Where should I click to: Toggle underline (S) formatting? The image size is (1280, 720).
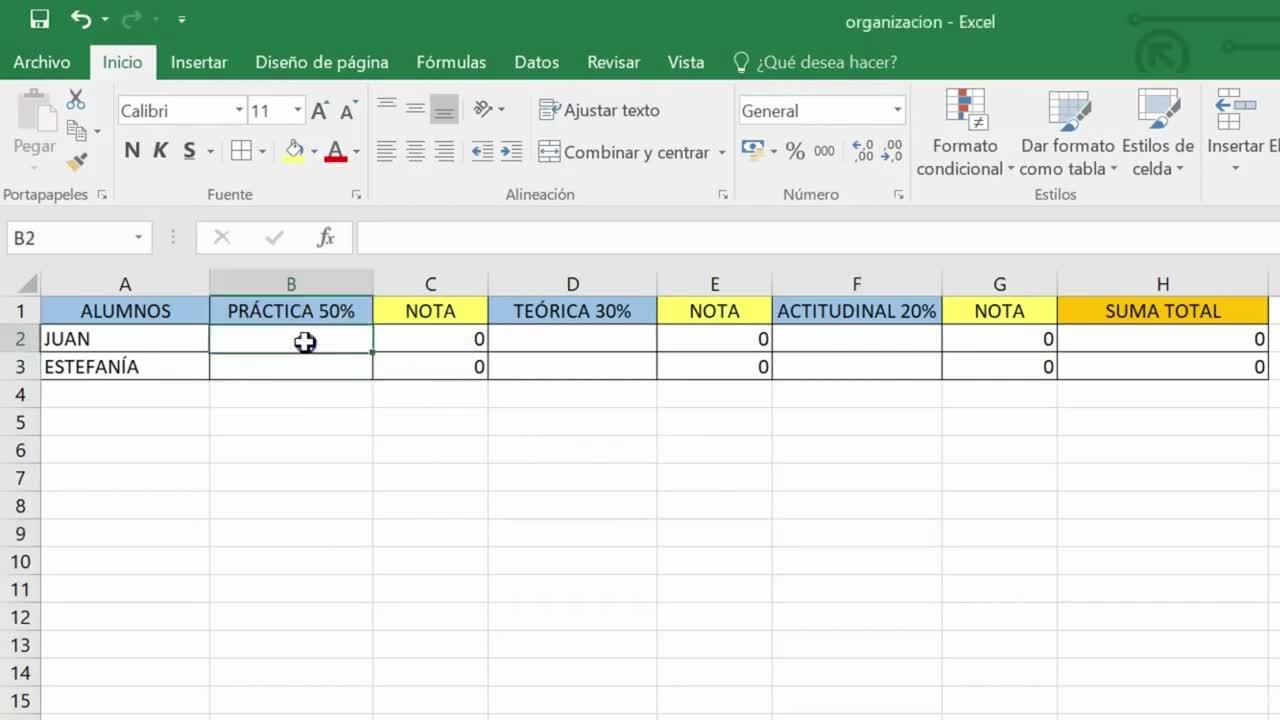coord(189,151)
